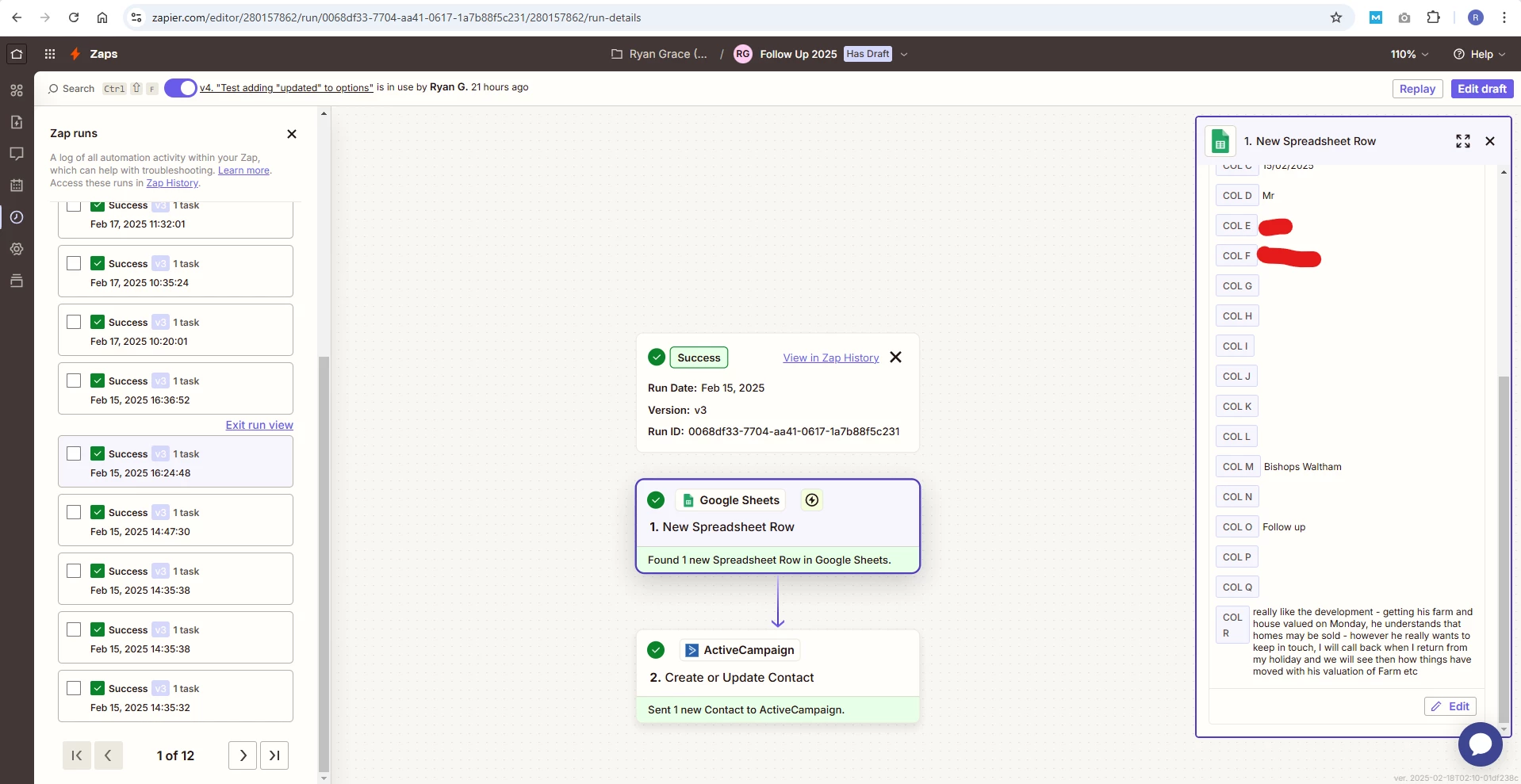
Task: Click the COL M field label
Action: tap(1237, 467)
